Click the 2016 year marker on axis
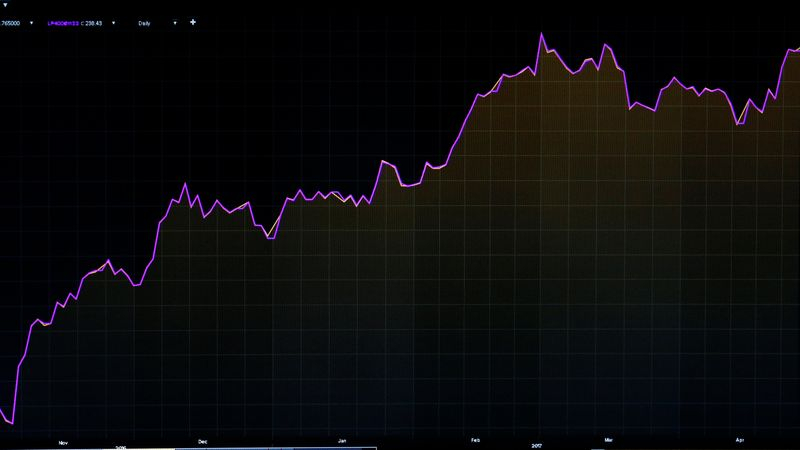800x450 pixels. pyautogui.click(x=120, y=447)
